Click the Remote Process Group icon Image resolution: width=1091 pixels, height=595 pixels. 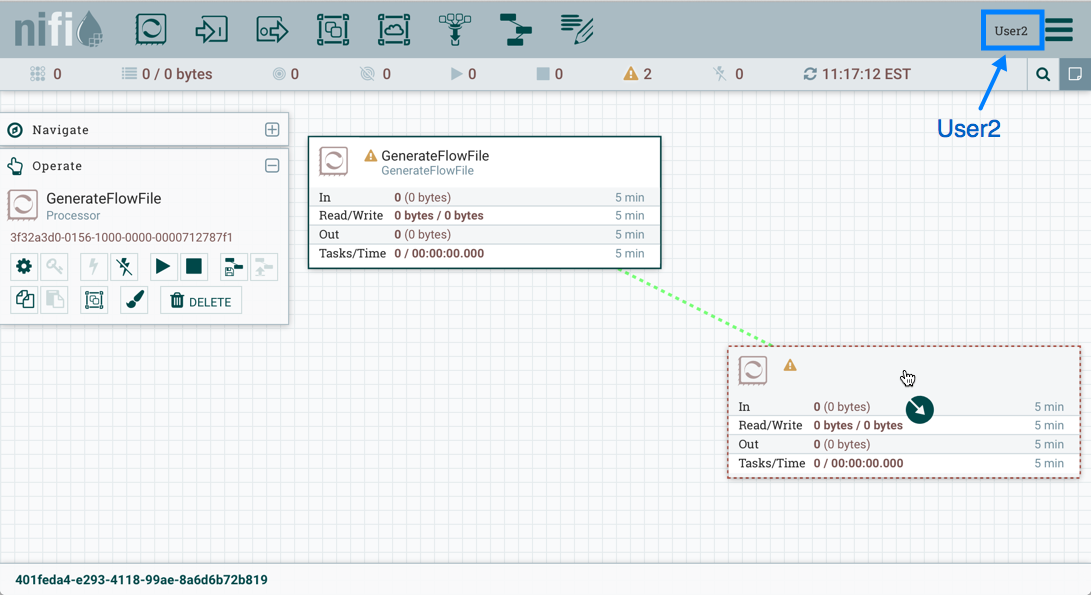(x=394, y=29)
